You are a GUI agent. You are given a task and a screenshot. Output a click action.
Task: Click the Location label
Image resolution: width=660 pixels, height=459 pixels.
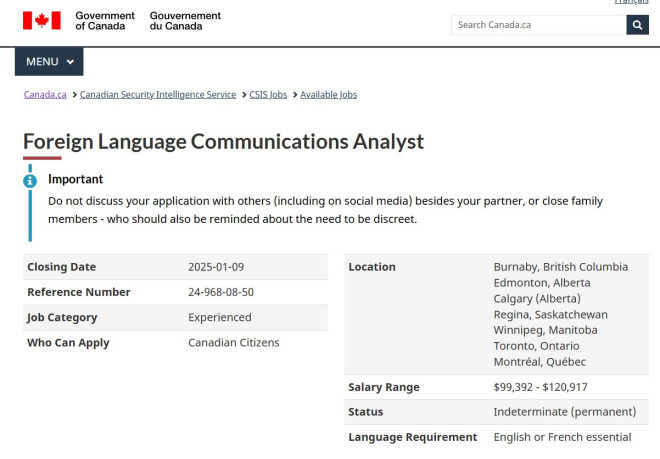372,267
